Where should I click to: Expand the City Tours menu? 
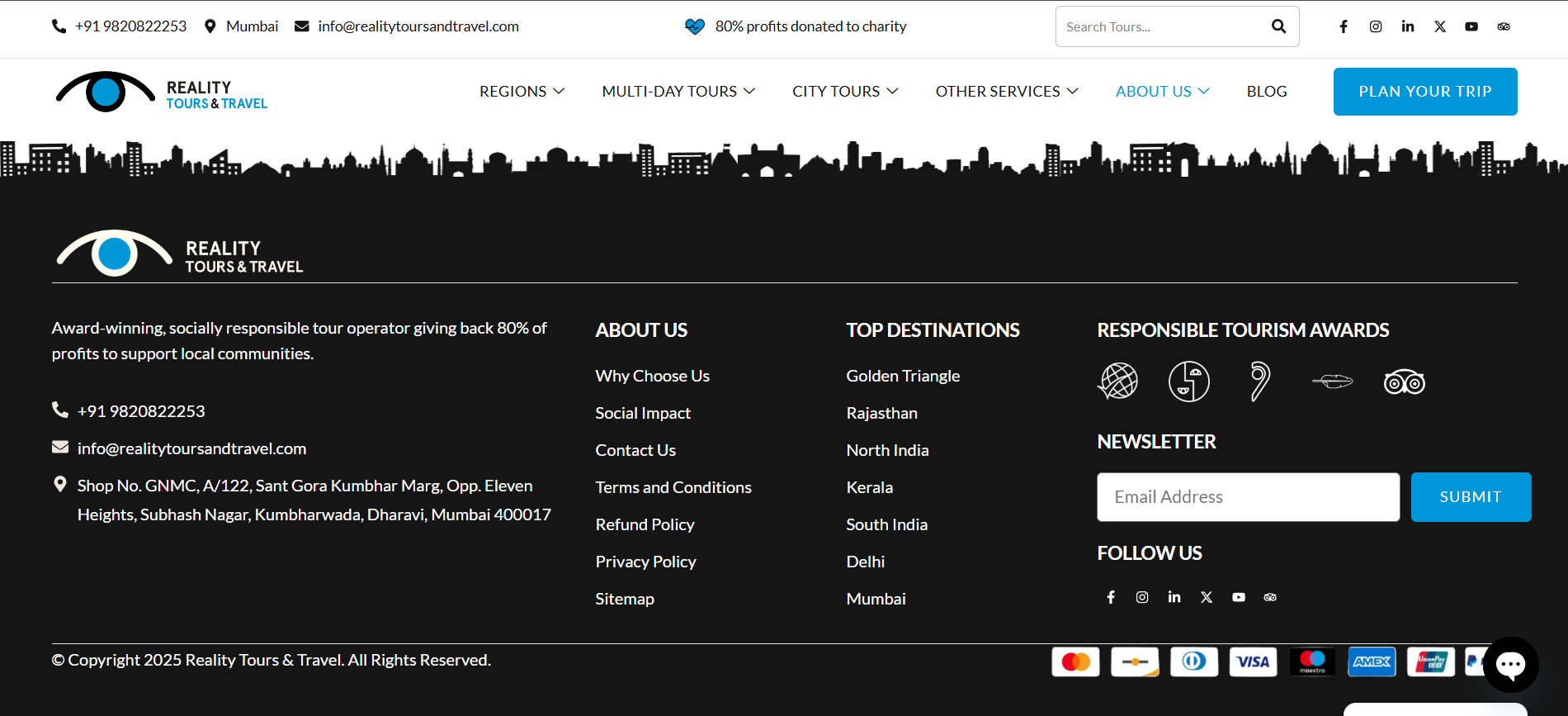coord(844,92)
